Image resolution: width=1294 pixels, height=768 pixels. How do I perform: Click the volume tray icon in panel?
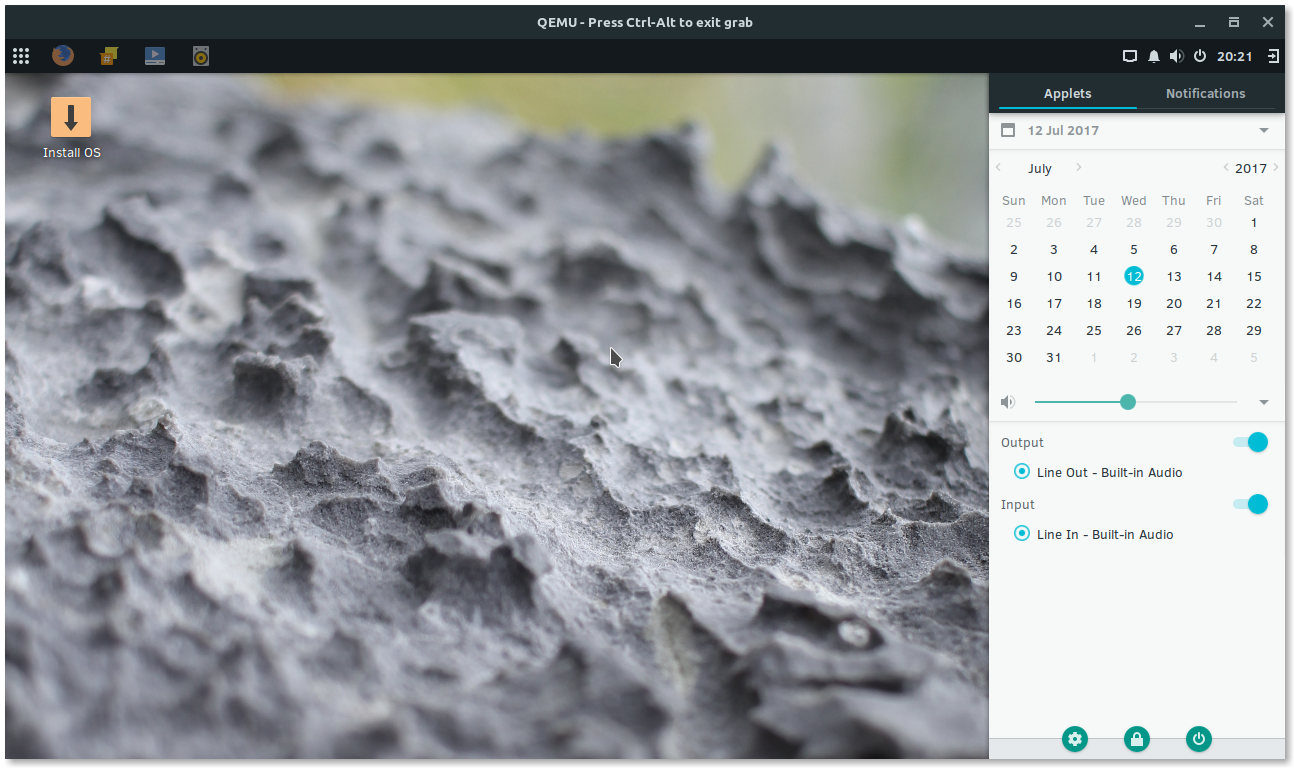click(1177, 56)
